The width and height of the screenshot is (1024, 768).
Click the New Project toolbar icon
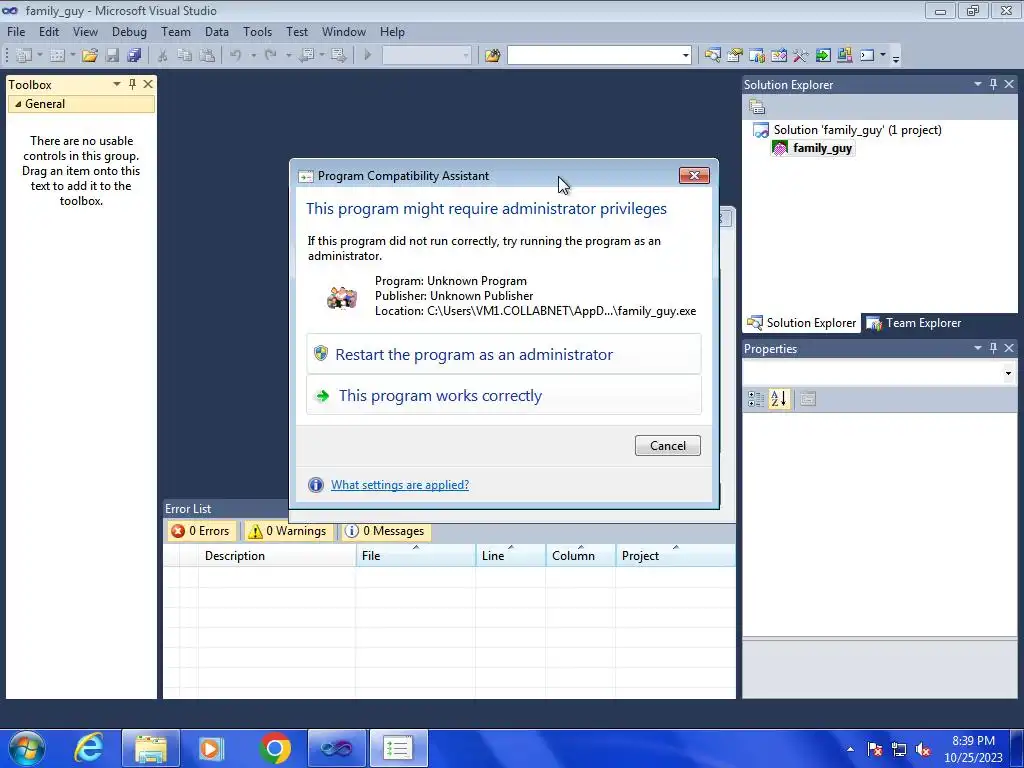(x=24, y=56)
